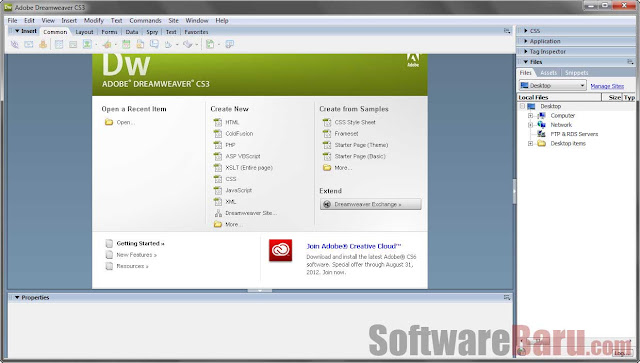Image resolution: width=640 pixels, height=363 pixels.
Task: Insert a Comment
Action: pos(154,45)
